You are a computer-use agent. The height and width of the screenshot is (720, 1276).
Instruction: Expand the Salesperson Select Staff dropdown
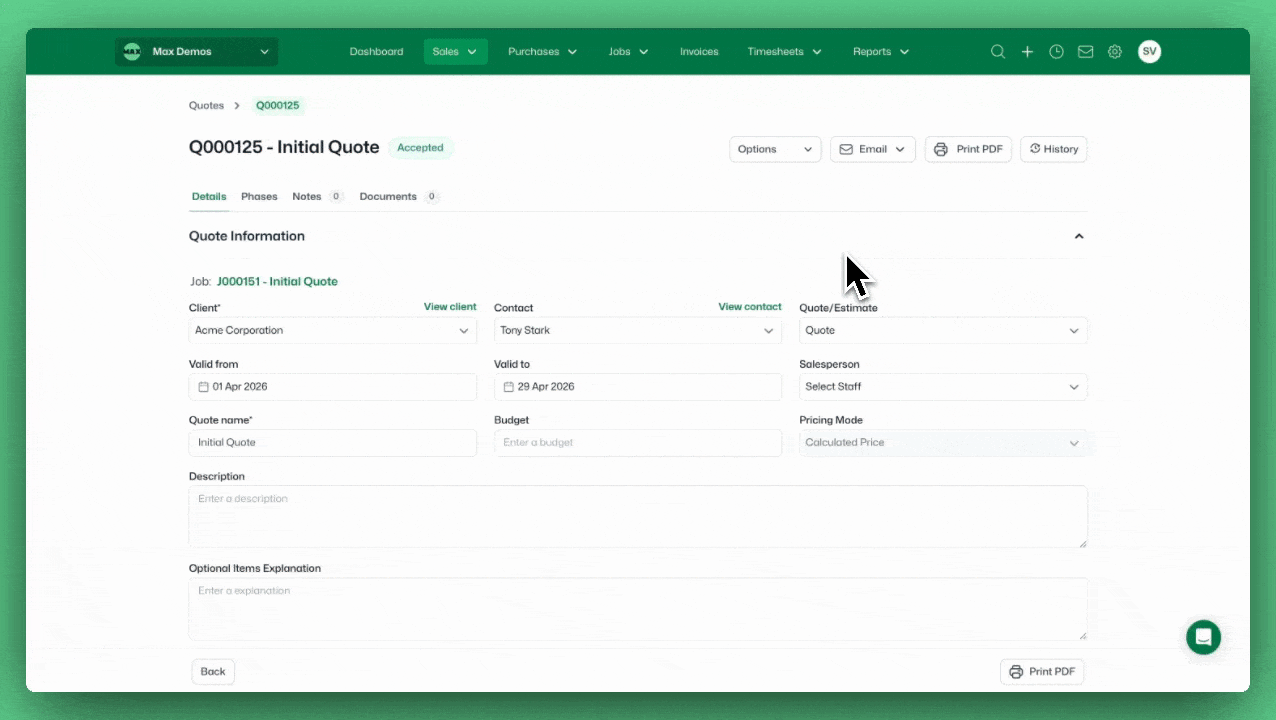point(942,387)
